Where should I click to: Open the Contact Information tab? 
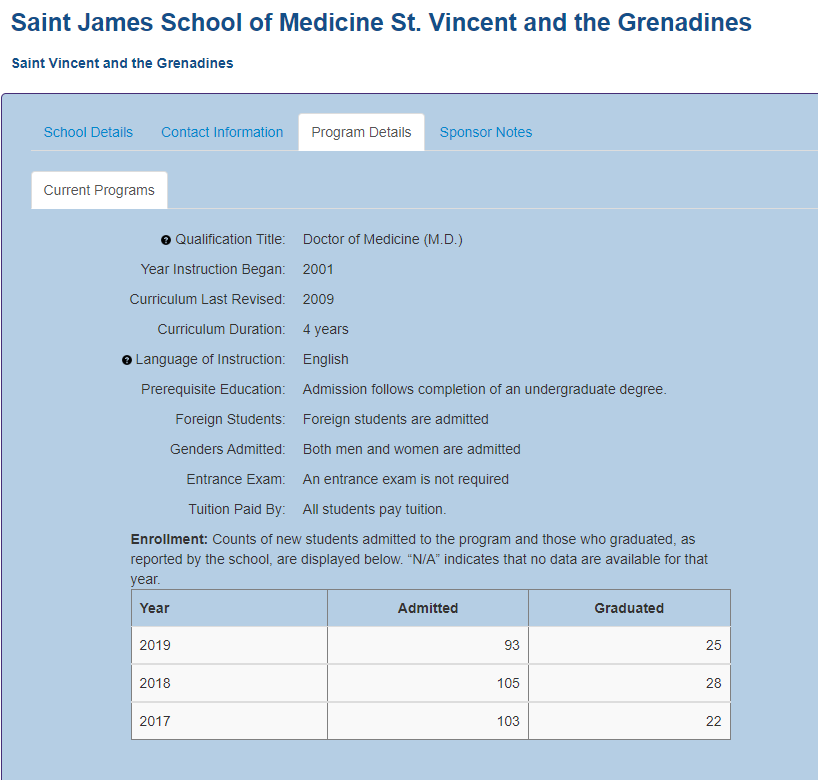pyautogui.click(x=222, y=132)
